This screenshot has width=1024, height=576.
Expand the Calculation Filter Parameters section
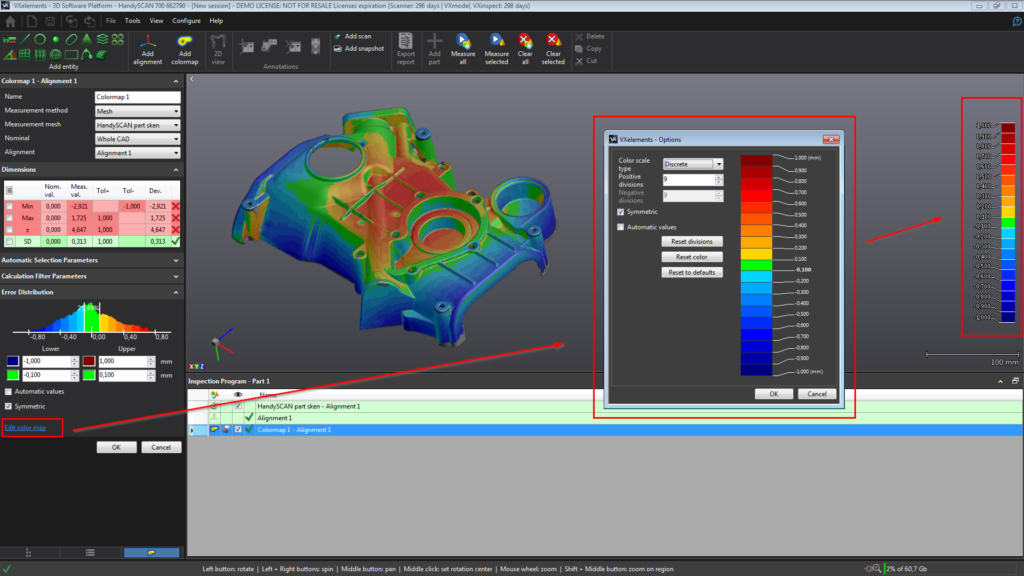coord(92,276)
